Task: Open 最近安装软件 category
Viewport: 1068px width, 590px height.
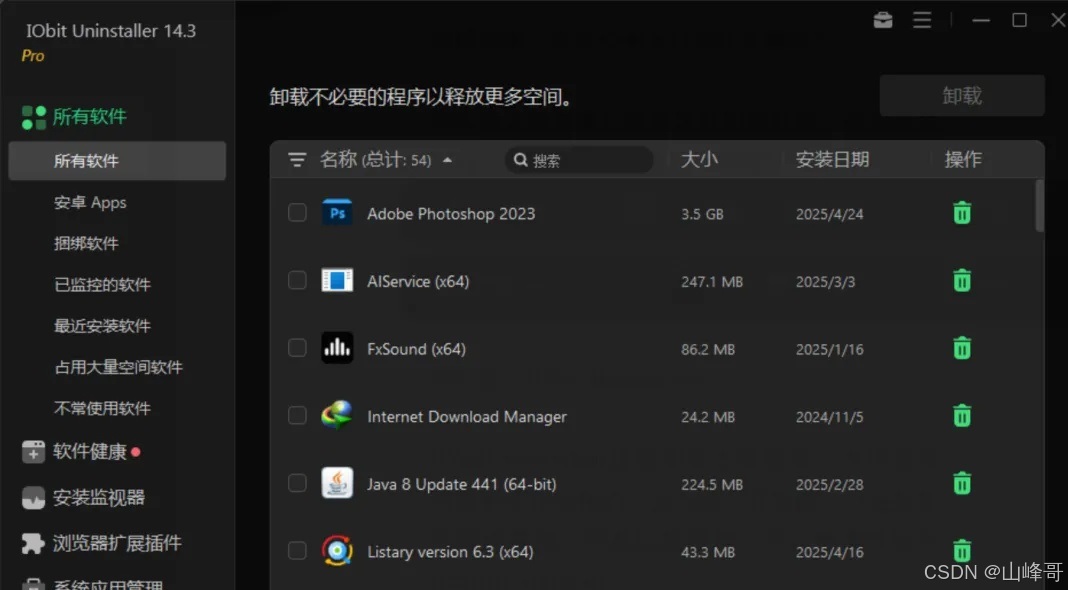Action: [x=102, y=326]
